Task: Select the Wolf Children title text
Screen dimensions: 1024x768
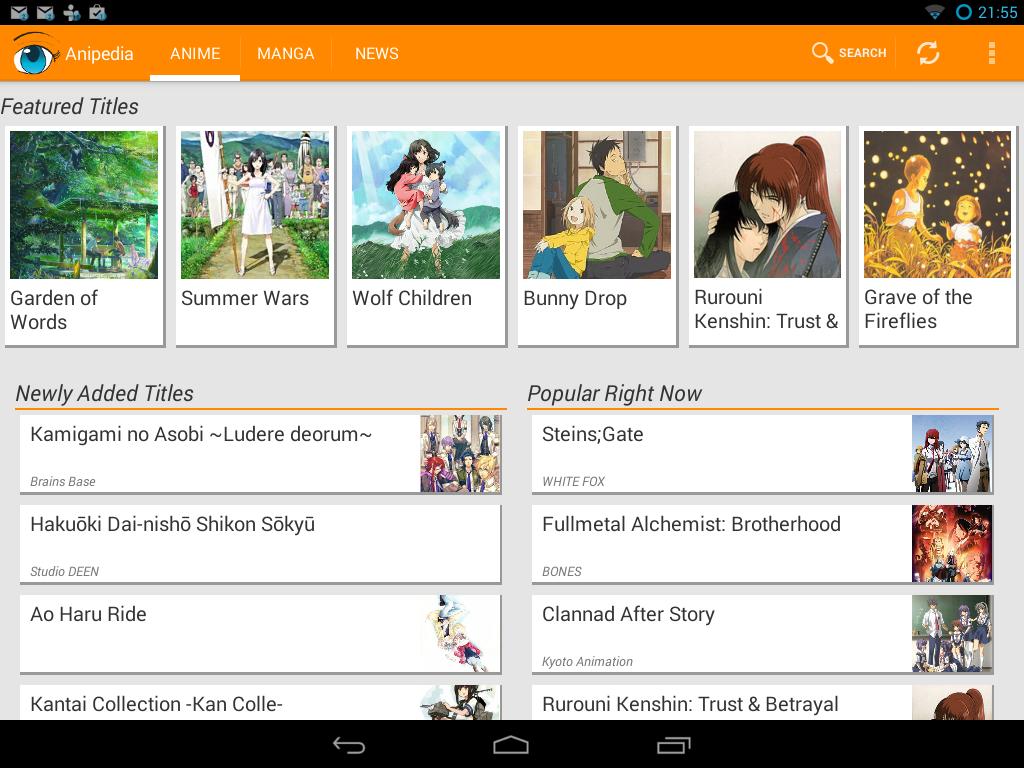Action: tap(411, 298)
